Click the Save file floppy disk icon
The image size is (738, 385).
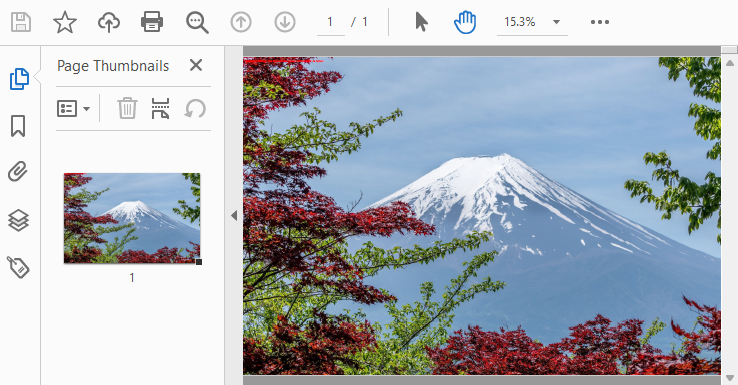click(21, 22)
